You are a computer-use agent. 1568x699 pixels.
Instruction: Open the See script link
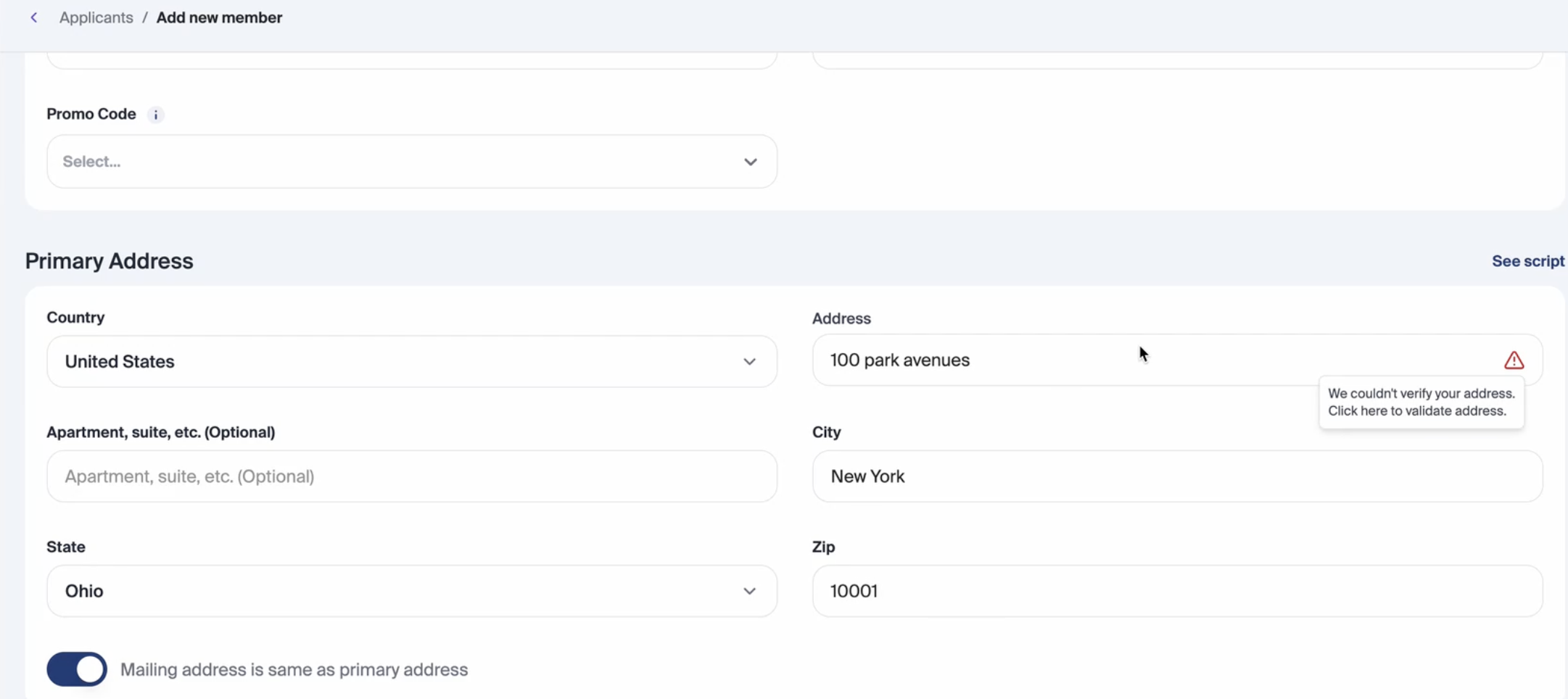tap(1527, 261)
